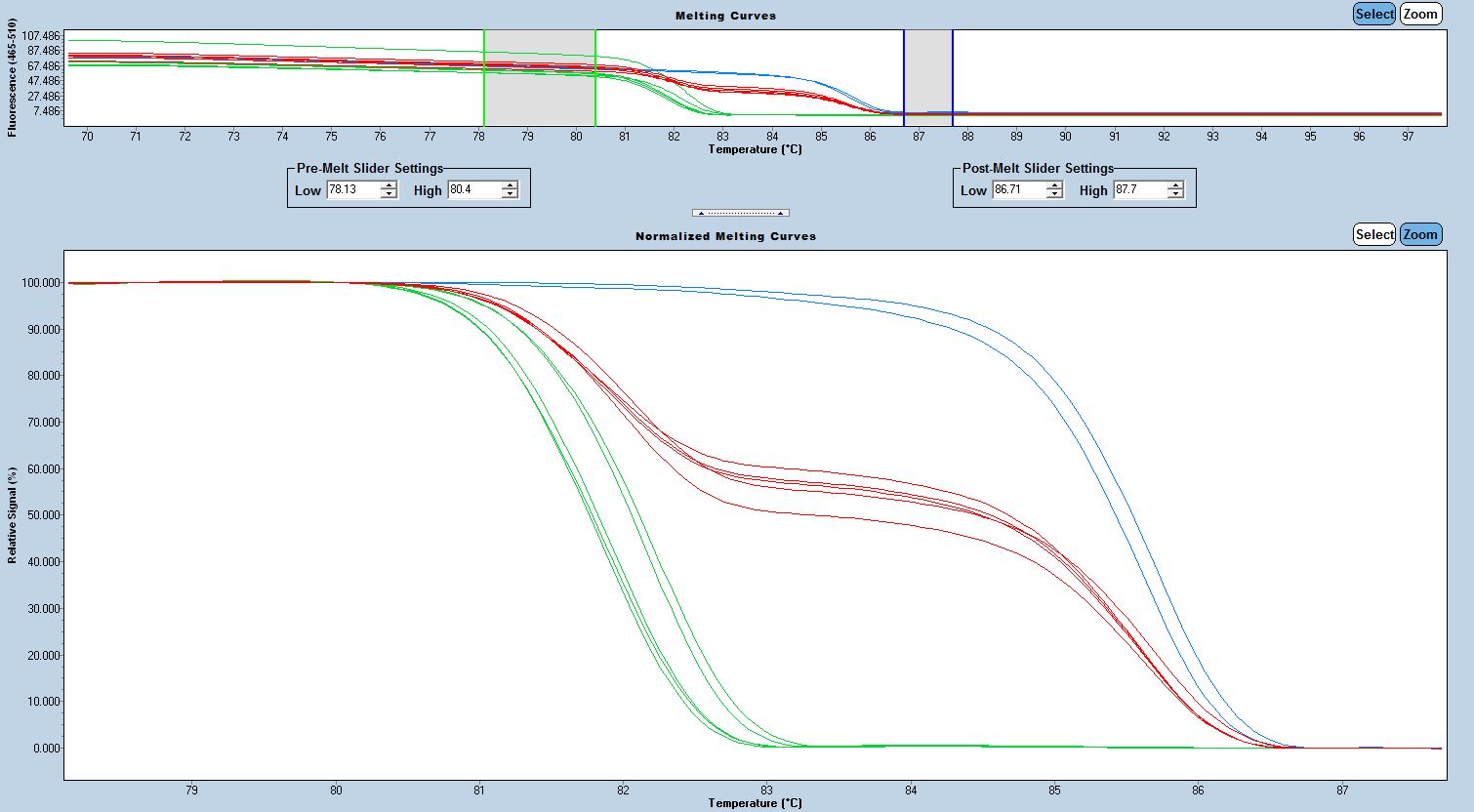Click Select button above the Melting Curves chart
This screenshot has height=812, width=1474.
(1373, 14)
